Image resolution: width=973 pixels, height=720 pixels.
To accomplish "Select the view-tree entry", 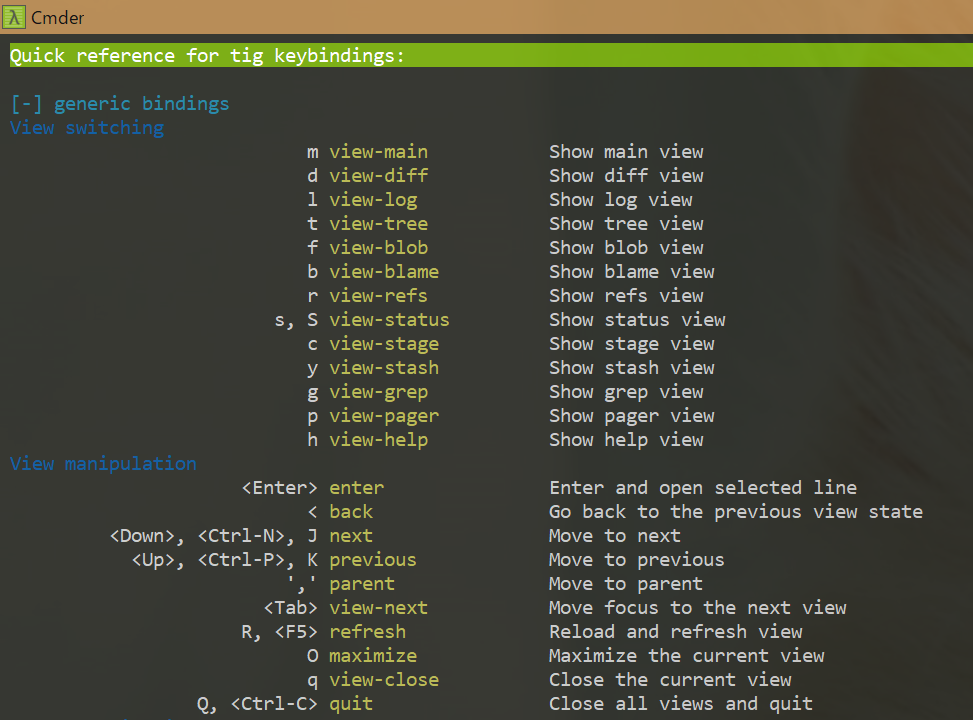I will (x=378, y=223).
